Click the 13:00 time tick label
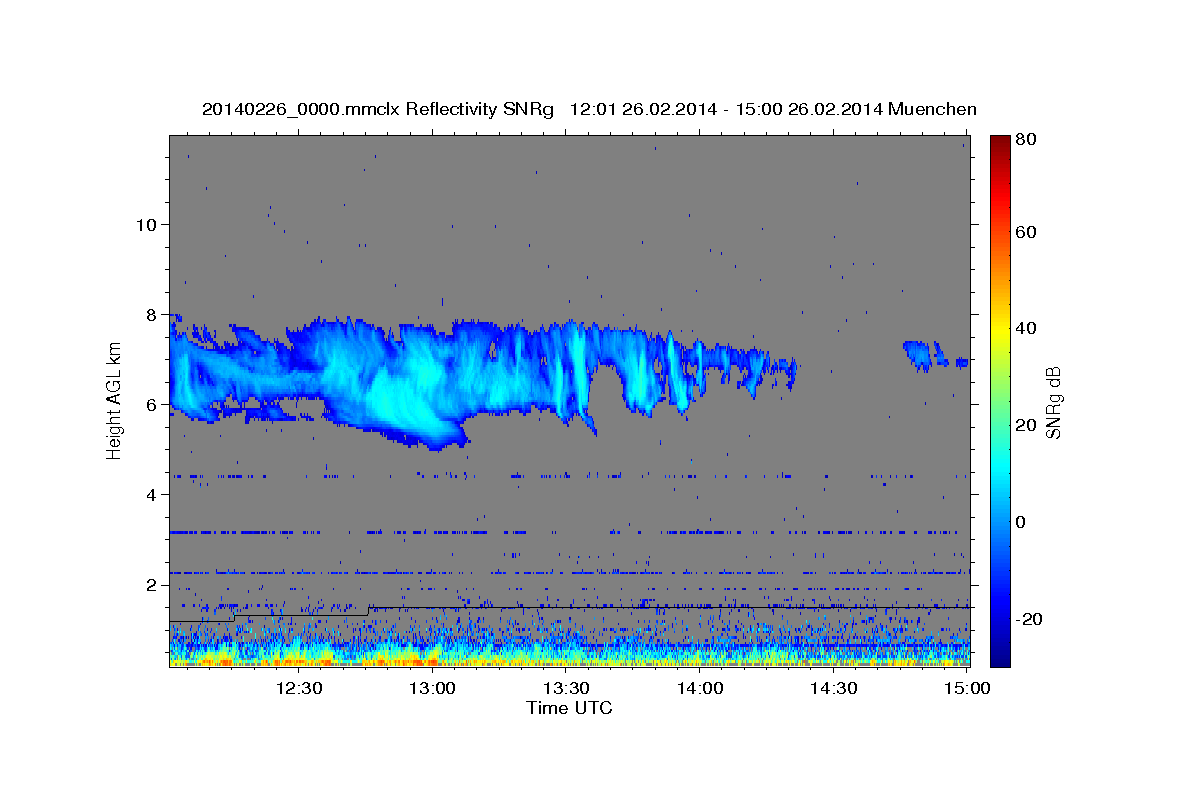The image size is (1200, 800). coord(433,688)
